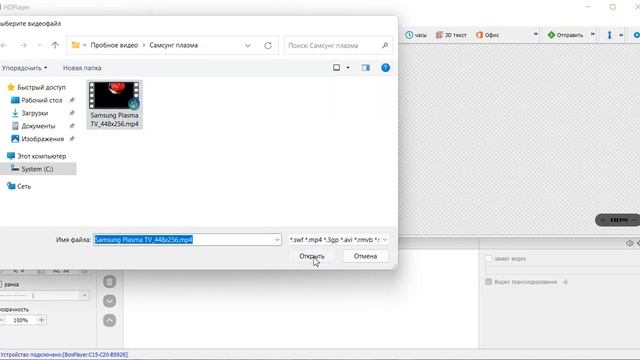Open Документы in navigation pane
Image resolution: width=640 pixels, height=360 pixels.
point(38,126)
